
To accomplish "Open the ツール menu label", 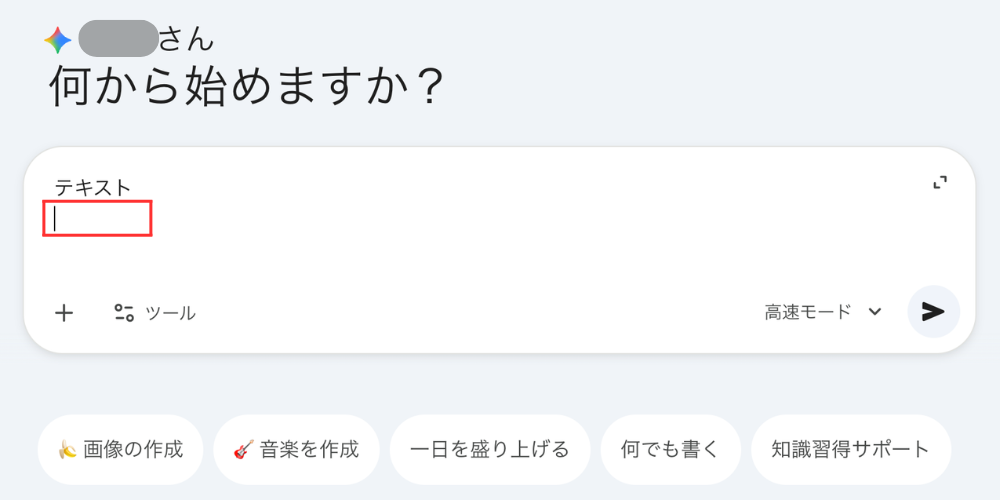I will (x=171, y=313).
